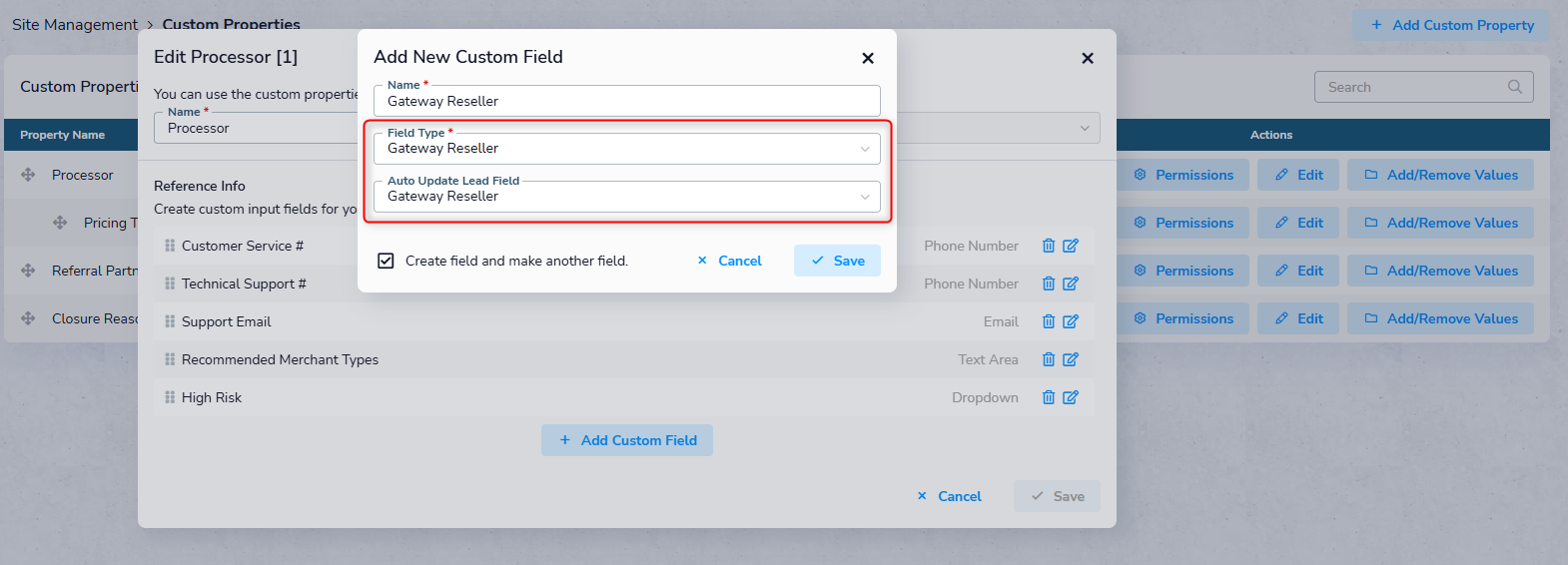Image resolution: width=1568 pixels, height=565 pixels.
Task: Close the Add New Custom Field dialog
Action: (x=868, y=58)
